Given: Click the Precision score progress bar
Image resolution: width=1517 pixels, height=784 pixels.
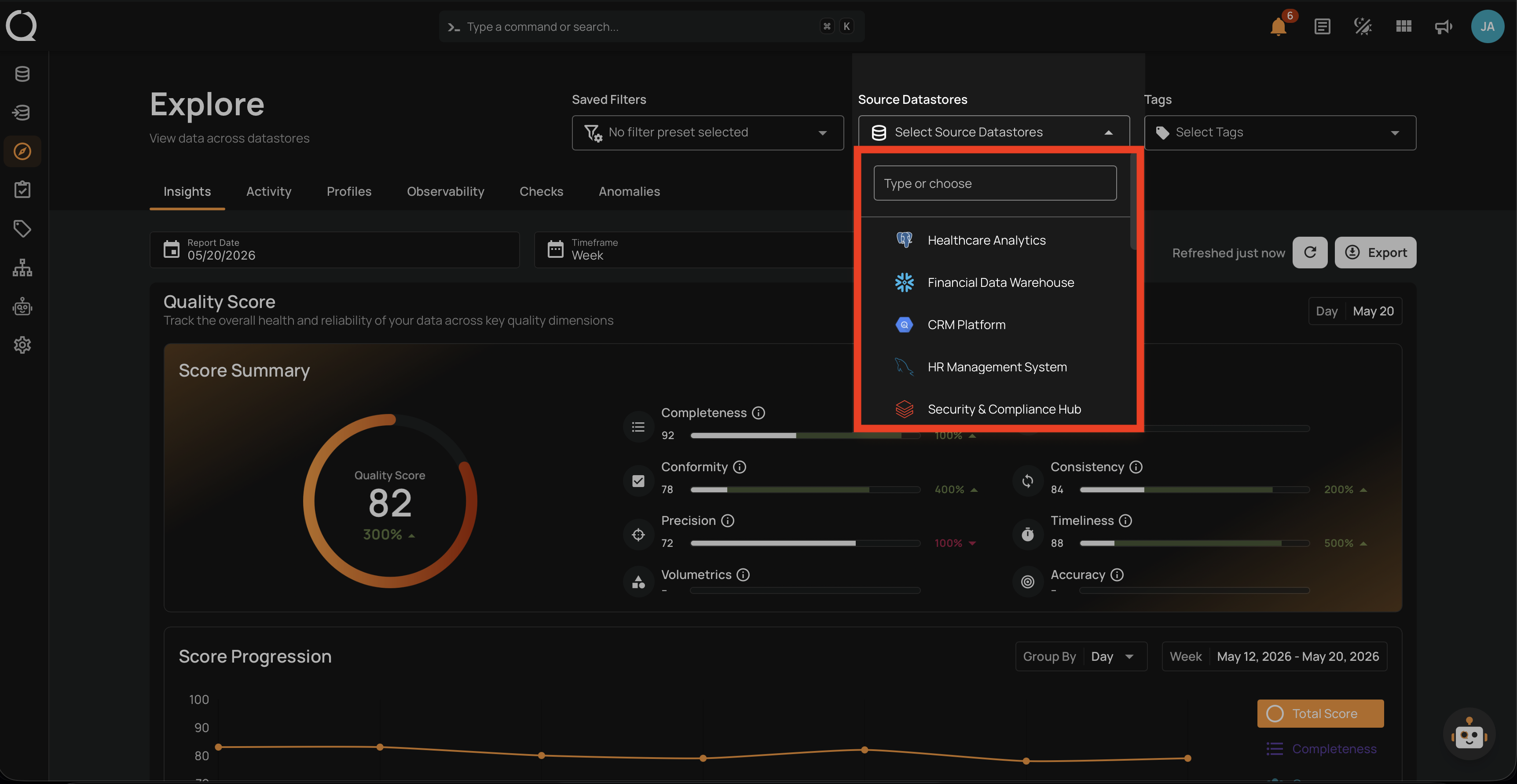Looking at the screenshot, I should 805,544.
